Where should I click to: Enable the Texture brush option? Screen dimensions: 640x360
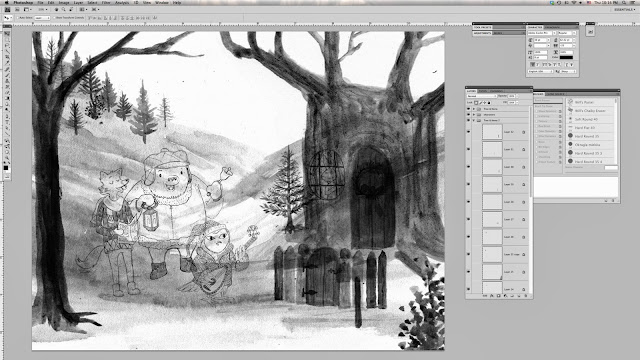click(536, 121)
